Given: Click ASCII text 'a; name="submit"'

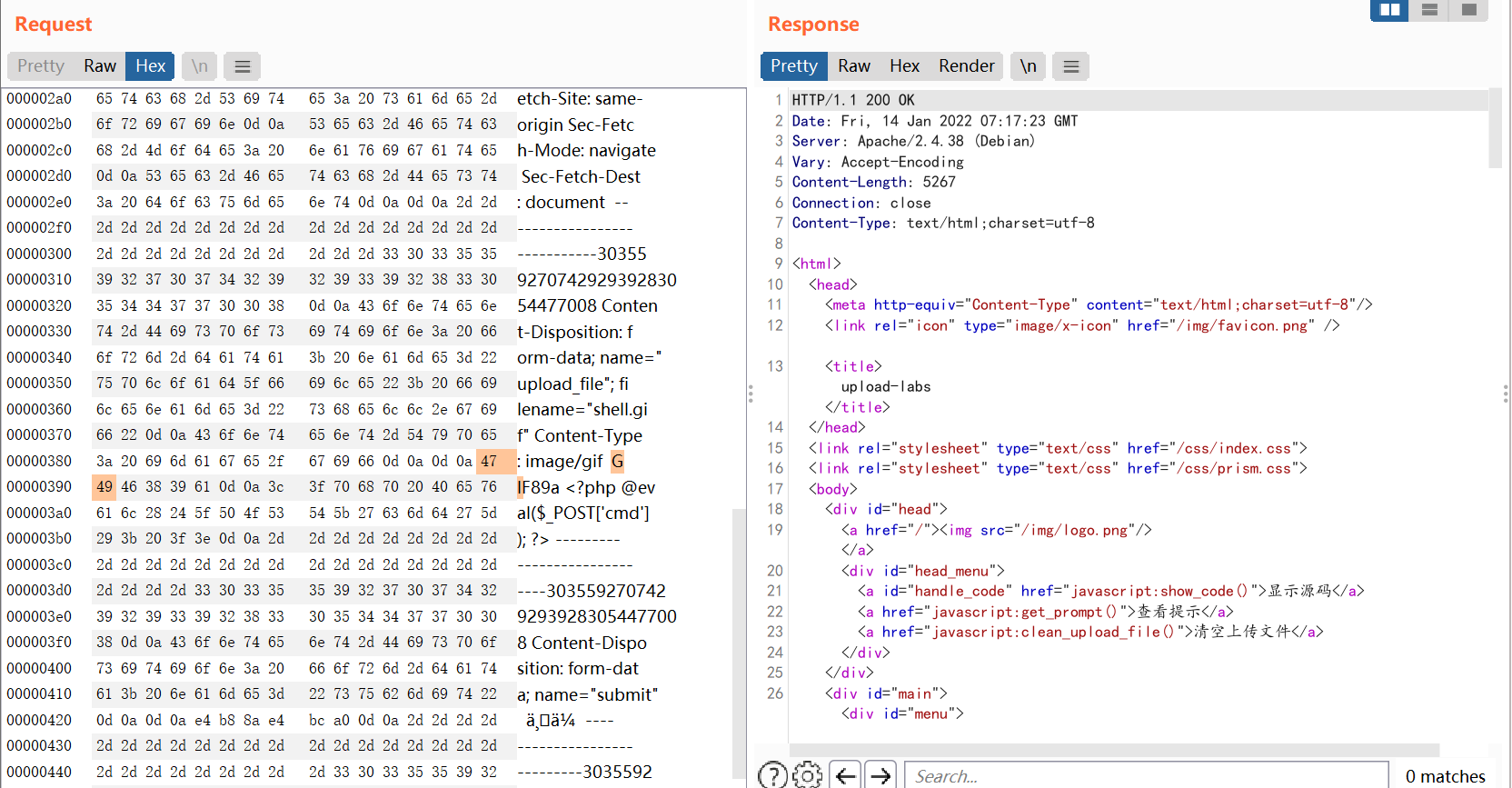Looking at the screenshot, I should point(587,694).
